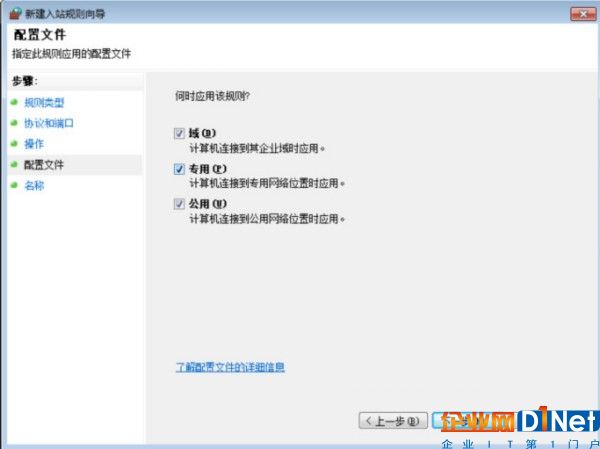The image size is (600, 449).
Task: Click the green bullet beside 规则类型
Action: click(15, 102)
